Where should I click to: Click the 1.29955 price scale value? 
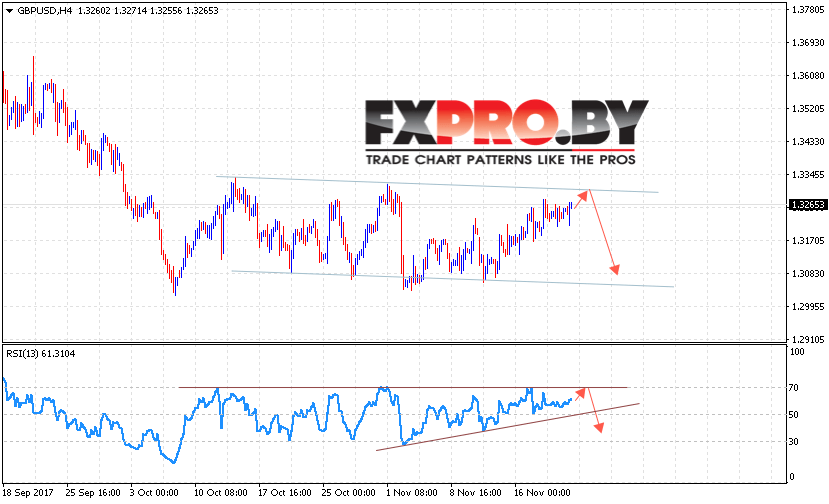click(808, 306)
